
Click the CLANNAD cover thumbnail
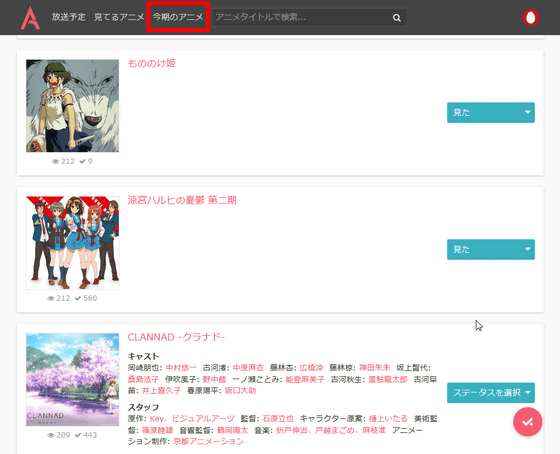pyautogui.click(x=72, y=379)
